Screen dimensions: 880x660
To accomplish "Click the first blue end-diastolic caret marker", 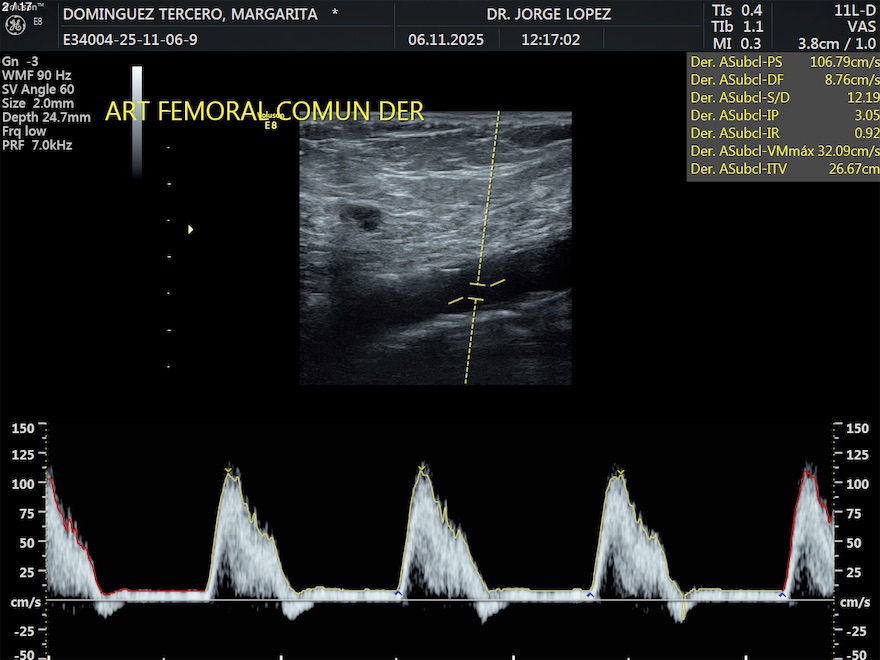I will tap(398, 593).
